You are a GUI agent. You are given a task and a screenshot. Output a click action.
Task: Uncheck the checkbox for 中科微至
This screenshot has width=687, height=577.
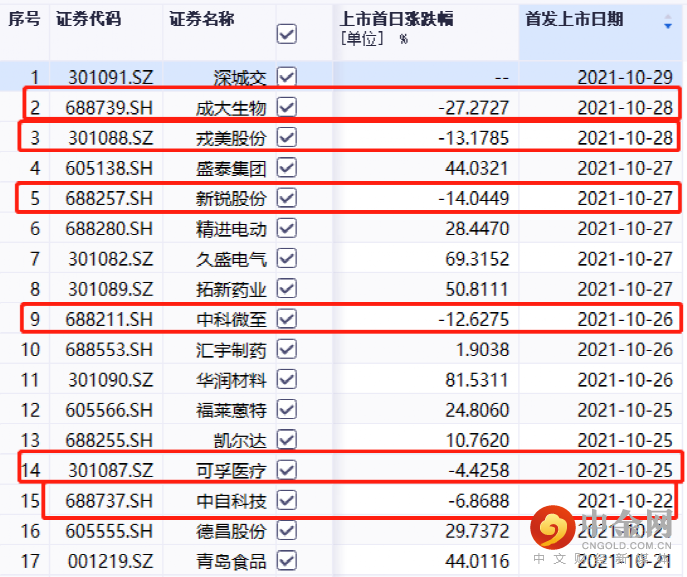pyautogui.click(x=287, y=319)
